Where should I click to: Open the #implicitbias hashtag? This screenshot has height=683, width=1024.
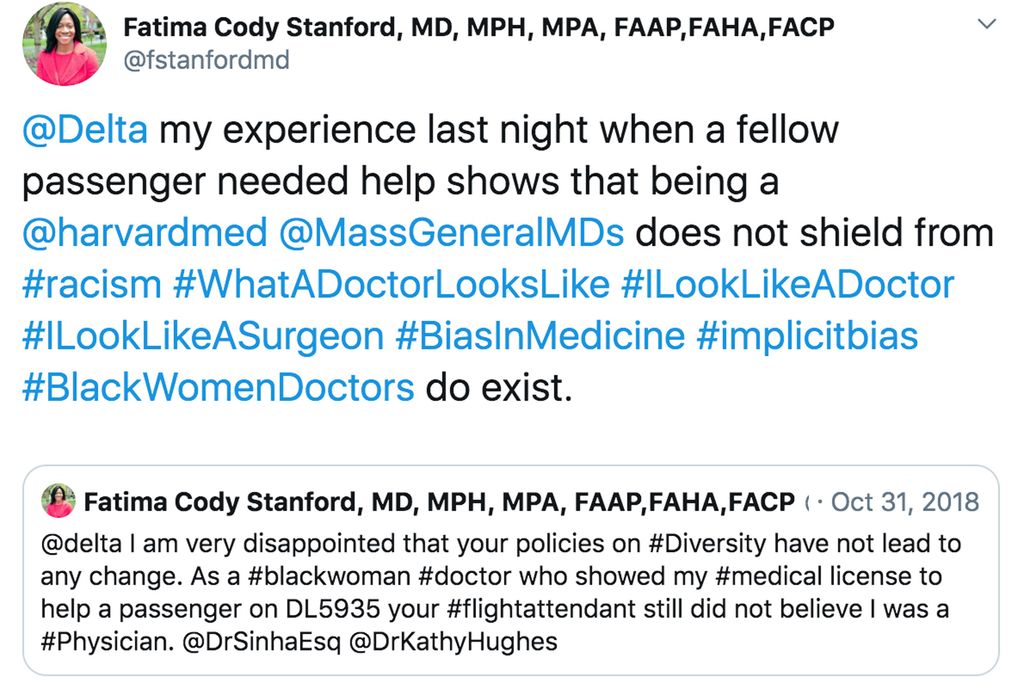tap(806, 336)
